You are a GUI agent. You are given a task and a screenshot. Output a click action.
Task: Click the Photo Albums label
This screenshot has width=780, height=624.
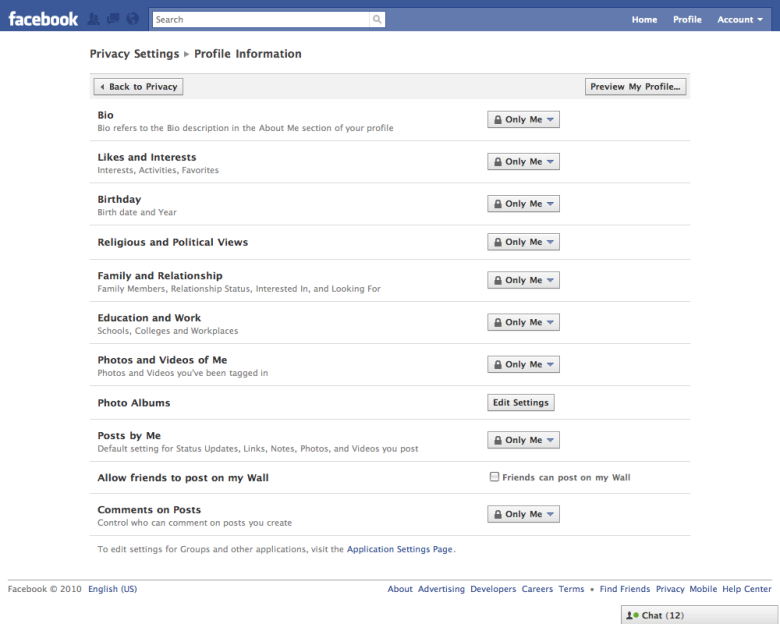tap(134, 403)
